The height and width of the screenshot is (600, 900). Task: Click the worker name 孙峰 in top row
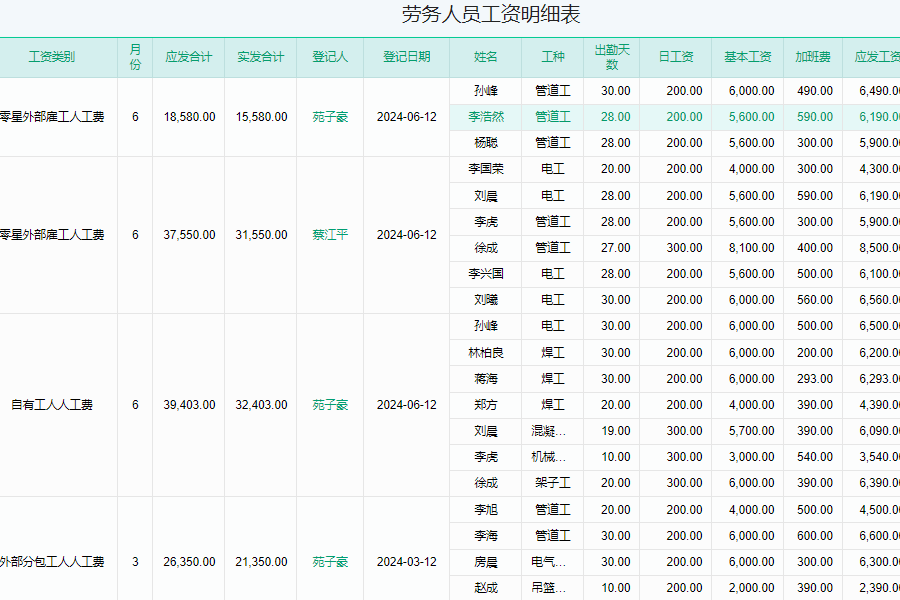coord(486,91)
